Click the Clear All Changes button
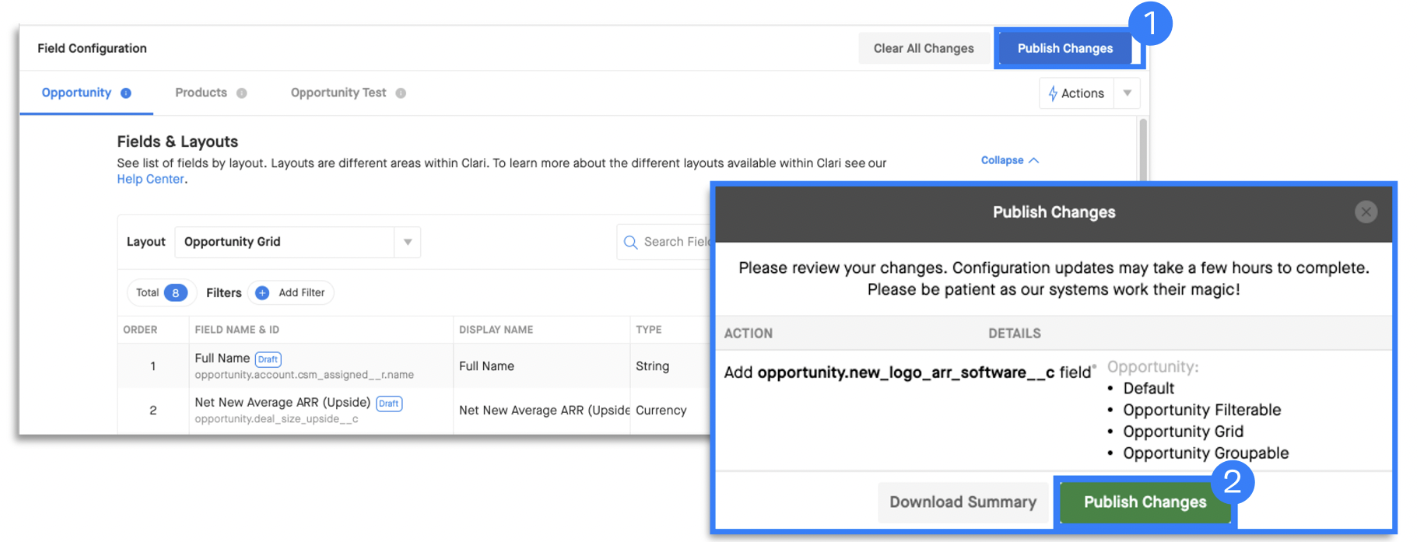Image resolution: width=1418 pixels, height=542 pixels. pos(924,48)
